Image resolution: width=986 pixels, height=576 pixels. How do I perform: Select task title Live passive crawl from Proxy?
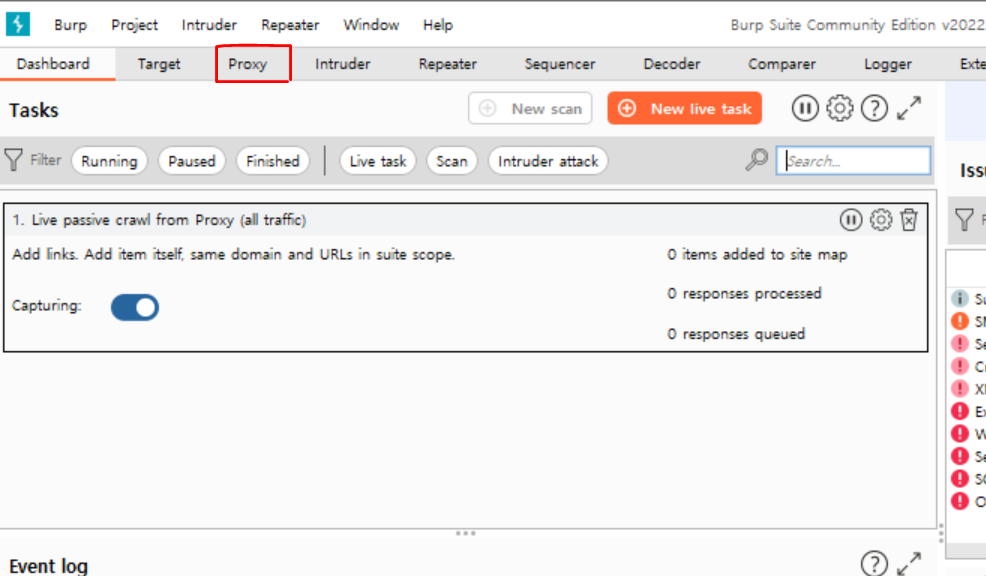click(x=159, y=220)
